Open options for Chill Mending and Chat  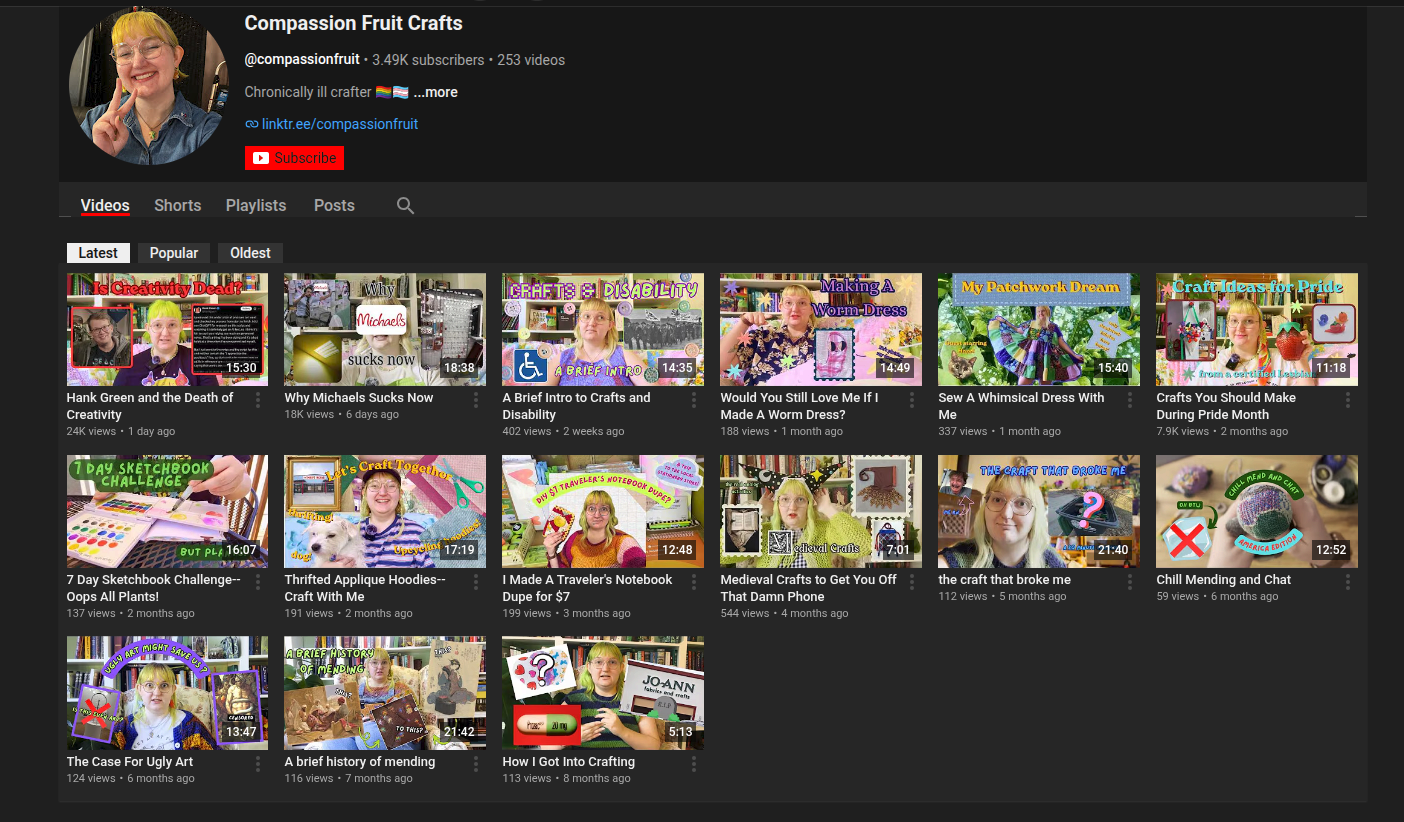click(1348, 582)
